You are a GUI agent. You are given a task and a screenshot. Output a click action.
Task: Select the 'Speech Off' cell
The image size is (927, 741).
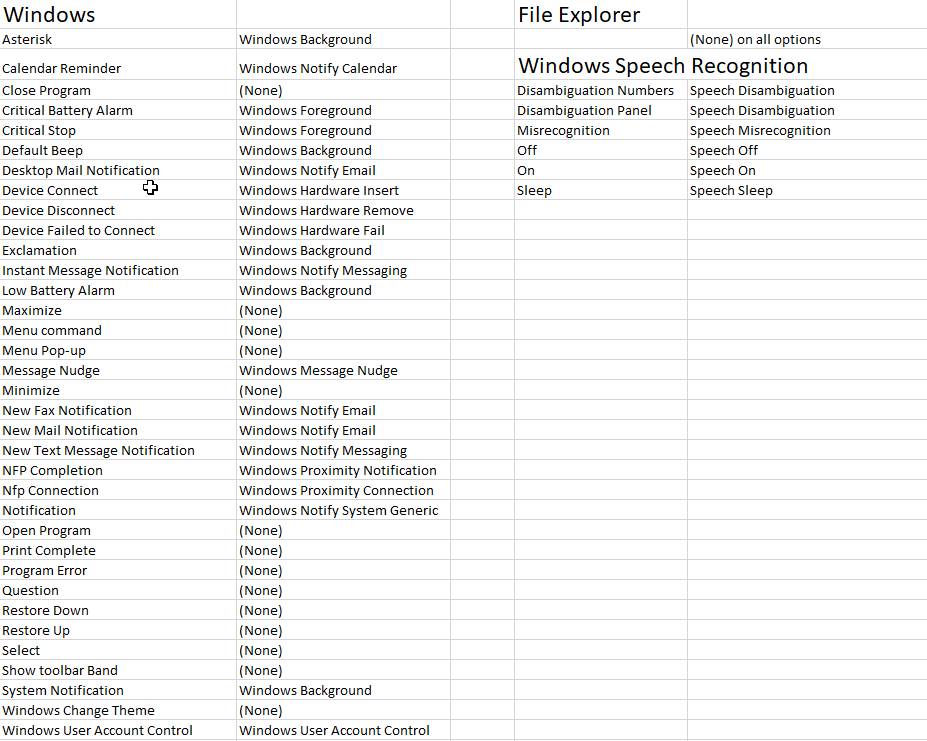[x=807, y=150]
